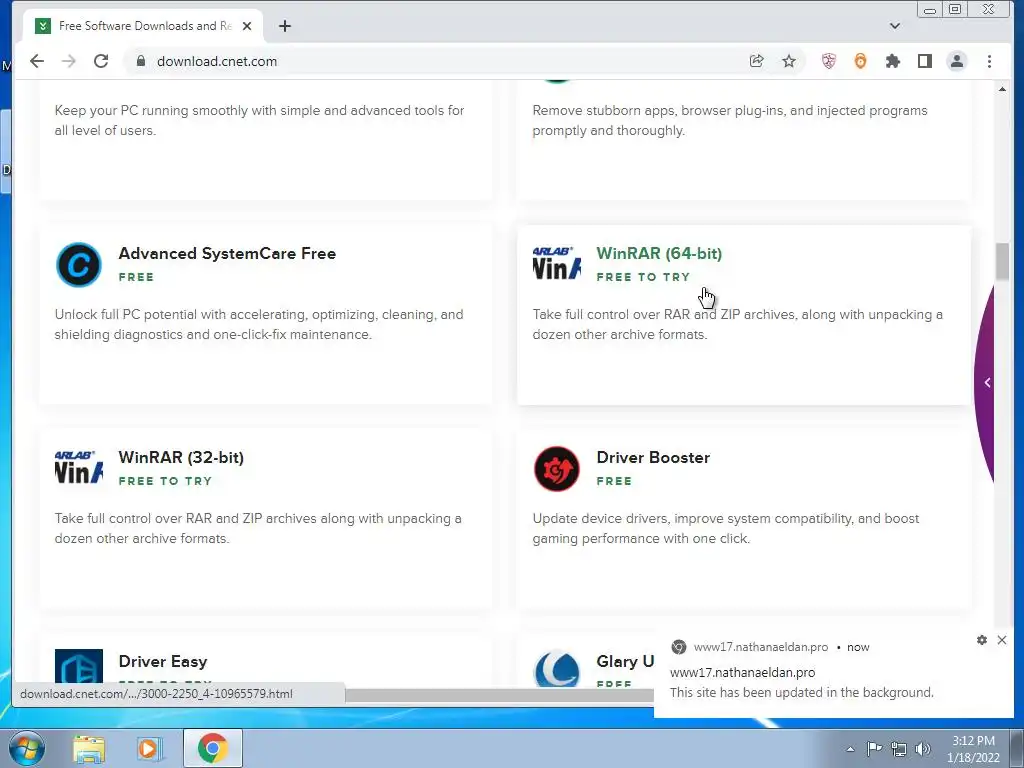Open the Chrome profile avatar

pyautogui.click(x=957, y=61)
